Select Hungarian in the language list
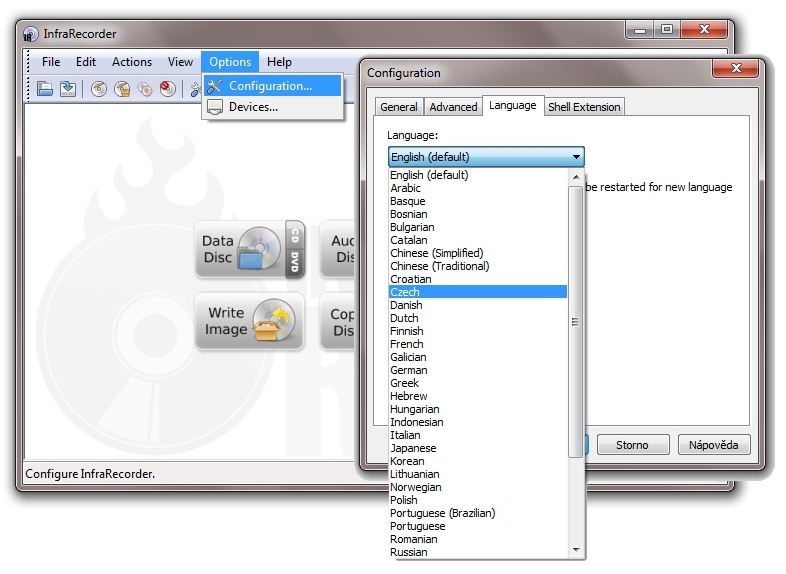The height and width of the screenshot is (574, 786). [478, 409]
